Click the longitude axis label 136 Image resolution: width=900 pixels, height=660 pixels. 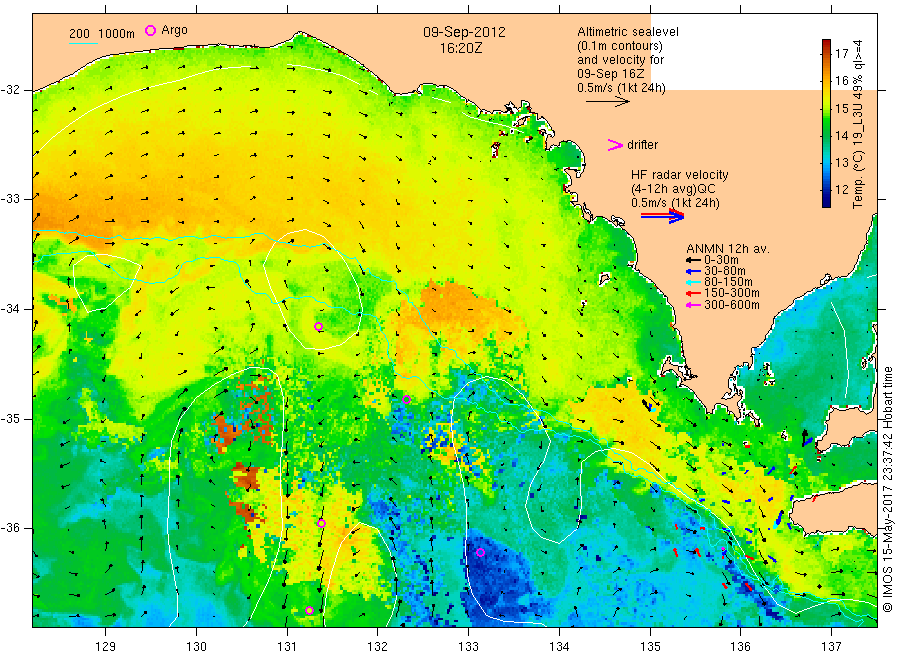[x=740, y=647]
